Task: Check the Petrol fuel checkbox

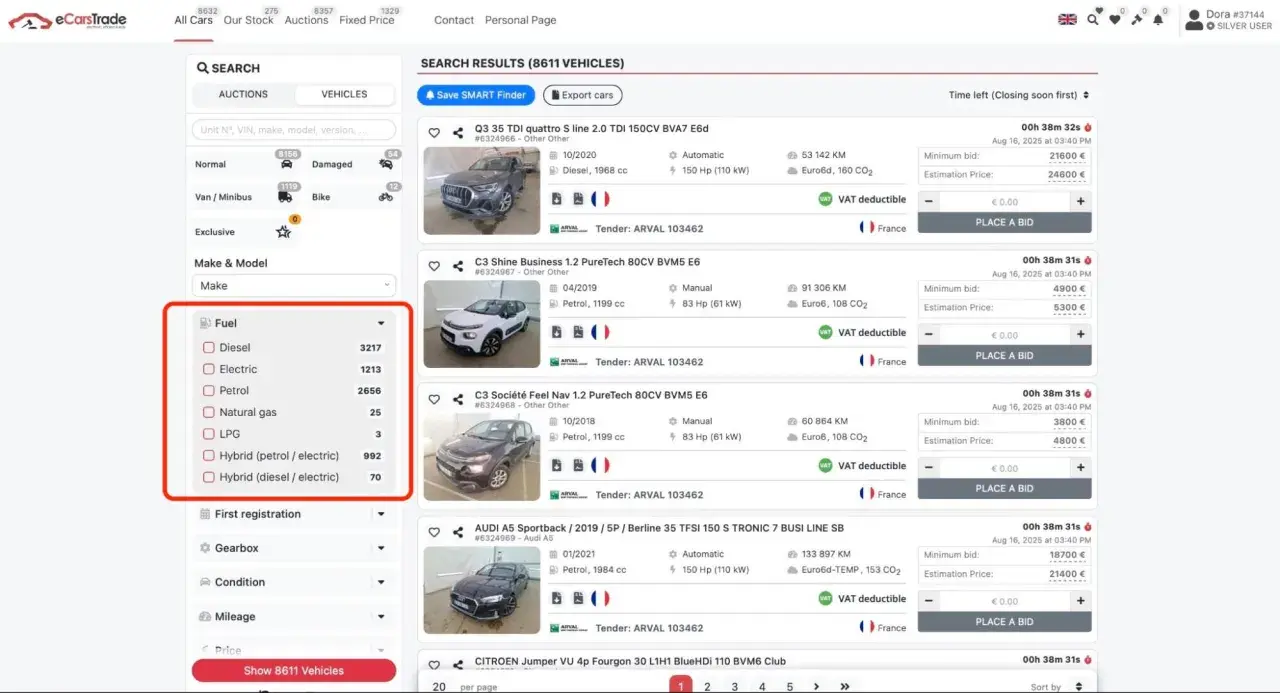Action: coord(209,391)
